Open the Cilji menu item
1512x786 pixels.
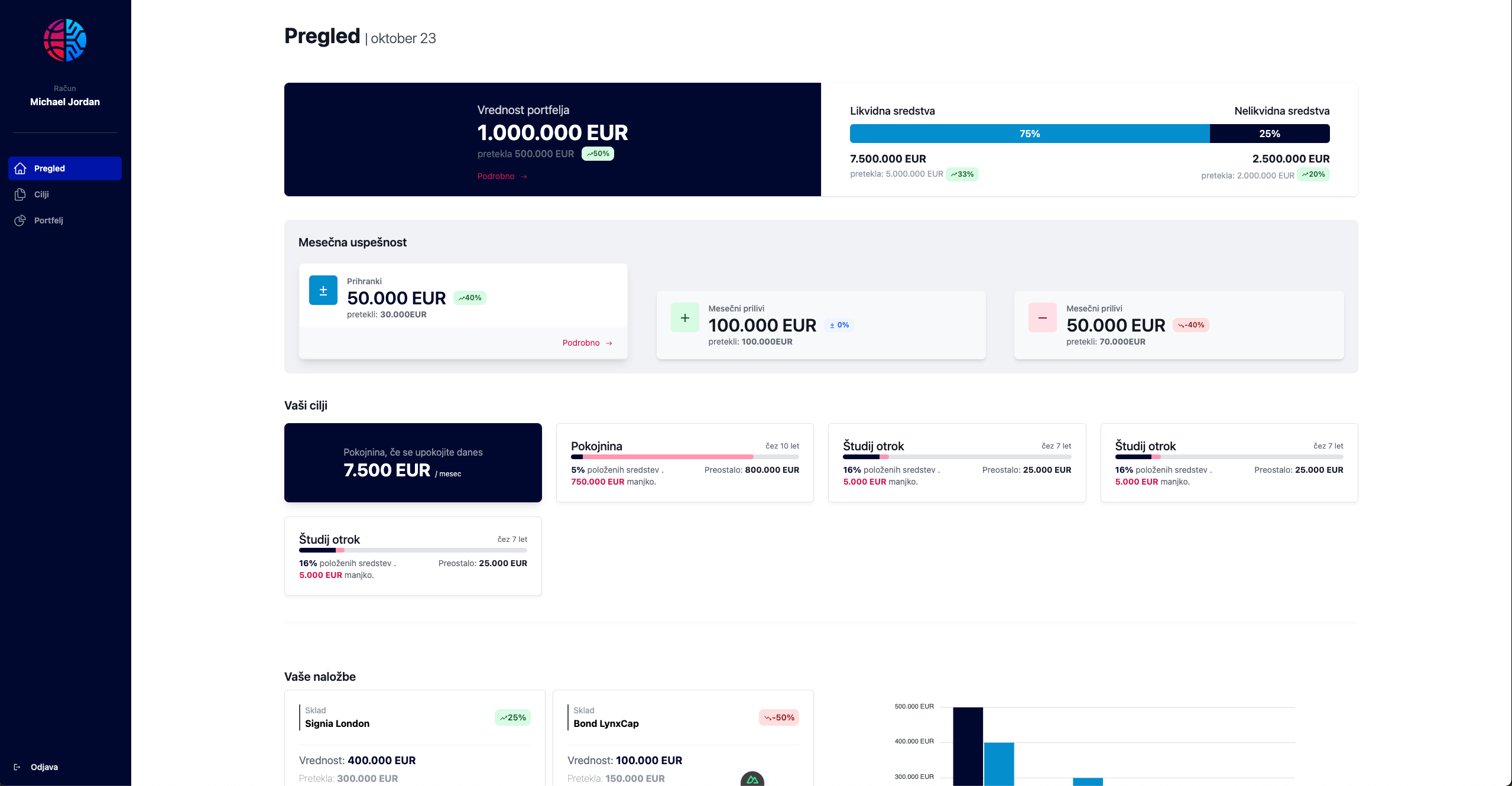tap(41, 194)
